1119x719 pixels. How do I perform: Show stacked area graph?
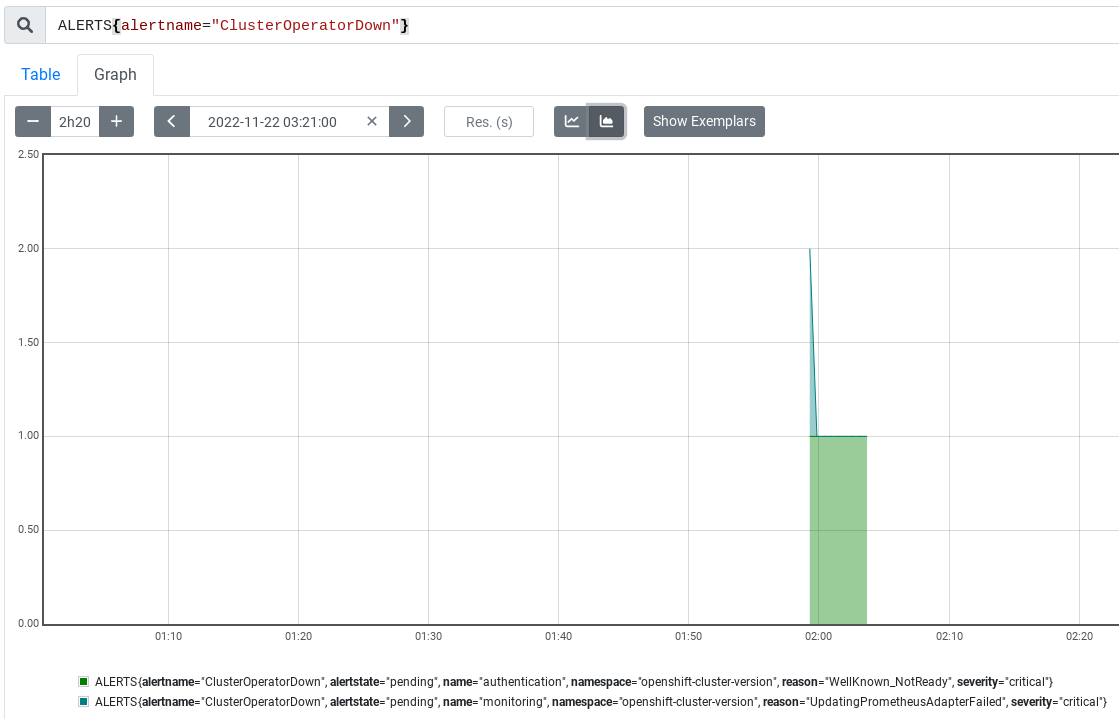coord(607,121)
